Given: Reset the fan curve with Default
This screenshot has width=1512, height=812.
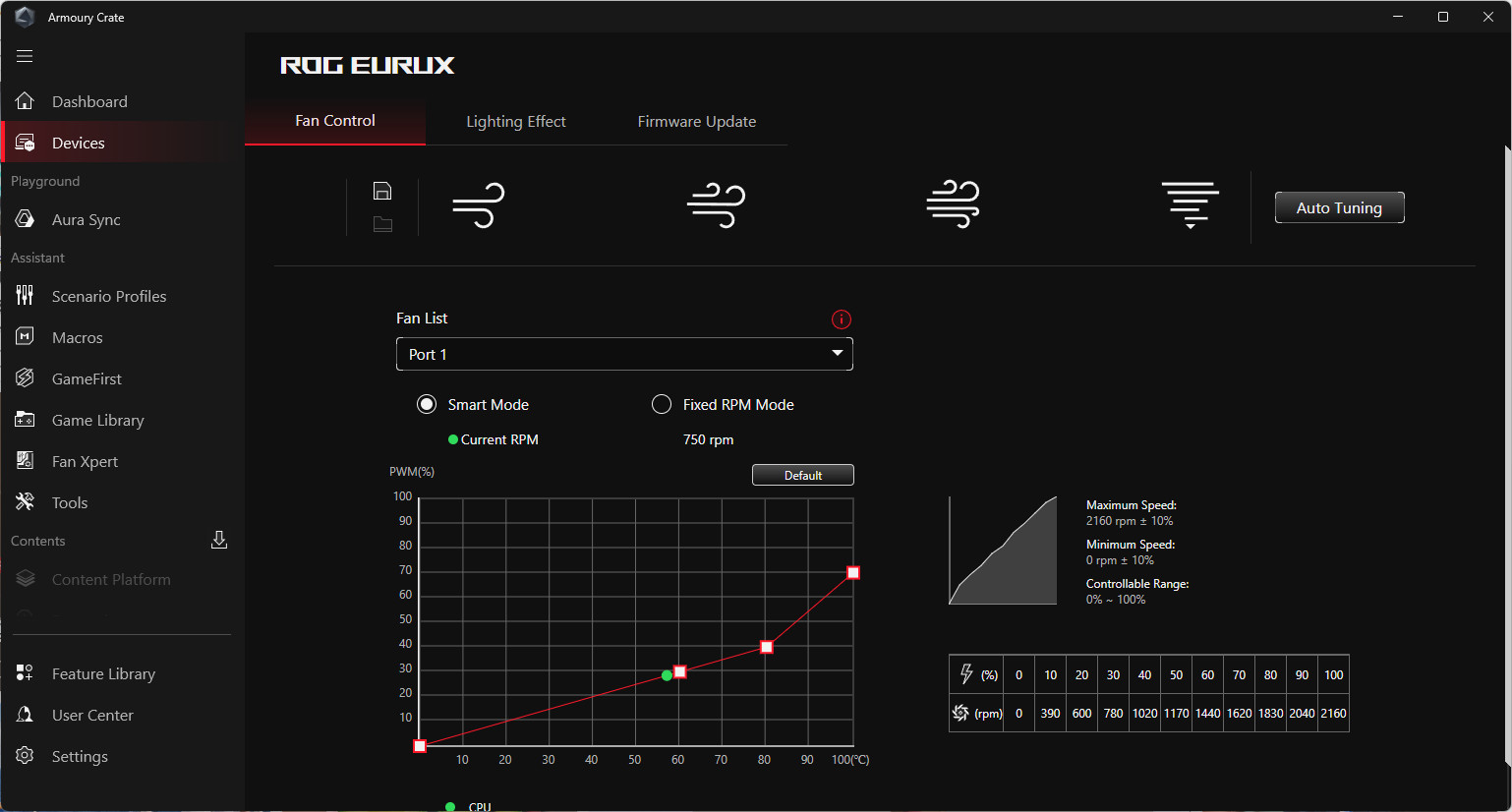Looking at the screenshot, I should point(803,475).
